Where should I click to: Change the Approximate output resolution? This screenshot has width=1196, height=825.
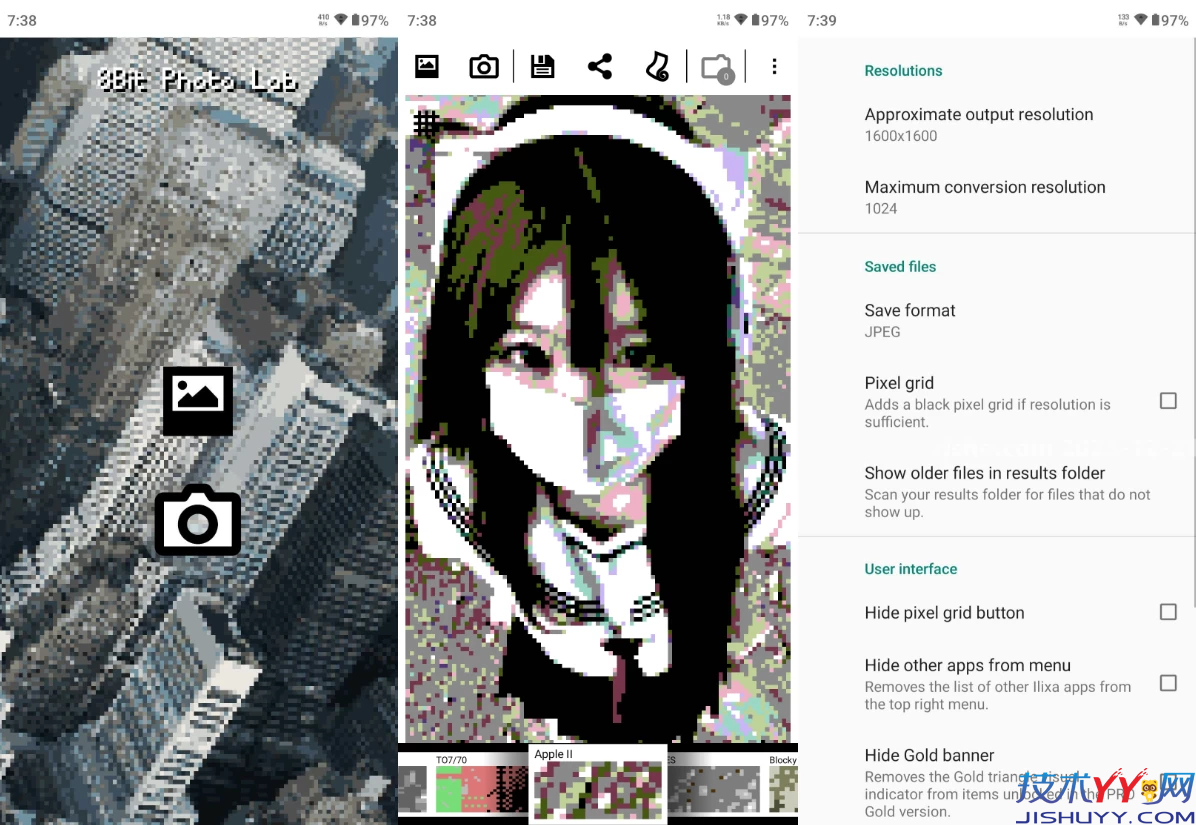(x=979, y=124)
